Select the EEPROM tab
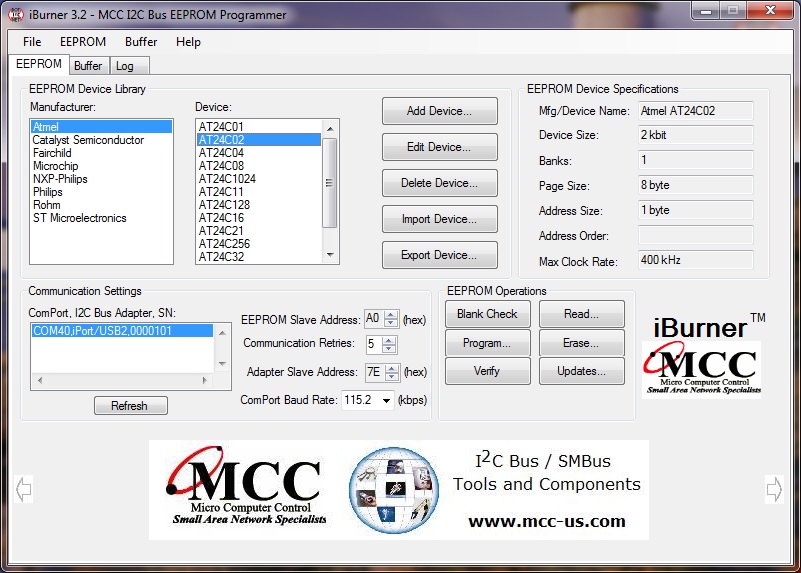801x573 pixels. 39,64
